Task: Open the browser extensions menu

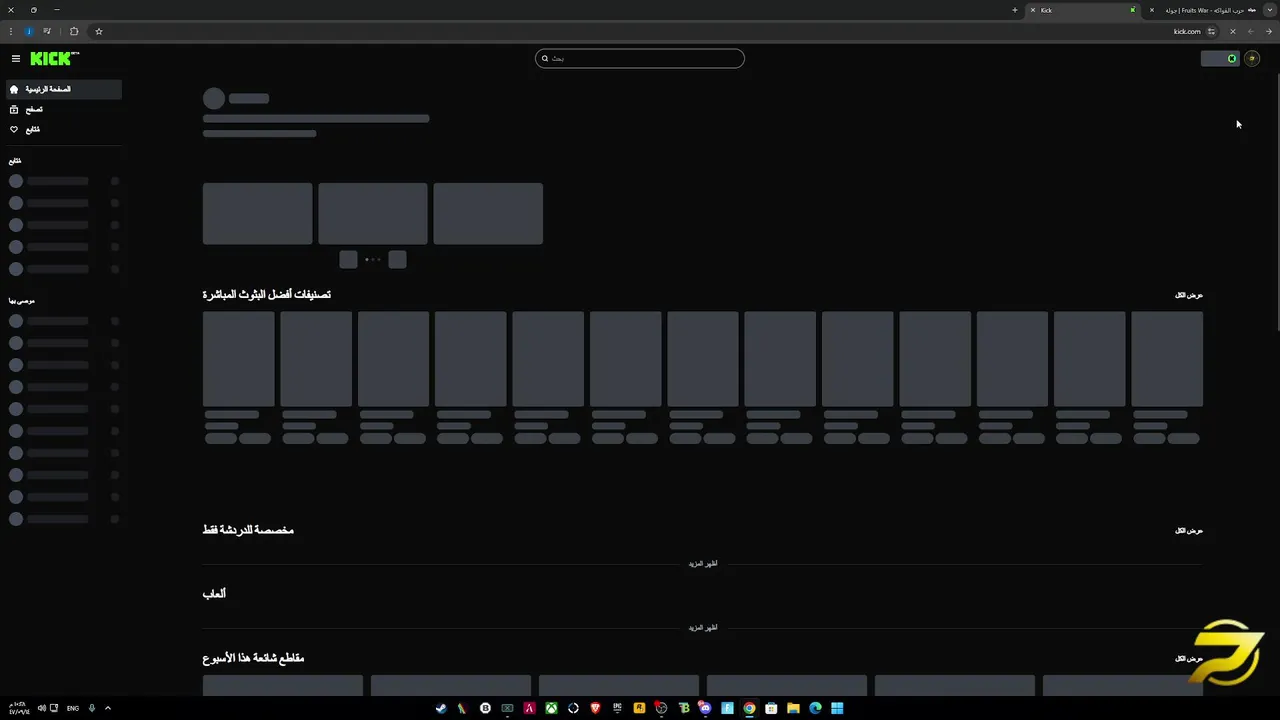Action: click(74, 31)
